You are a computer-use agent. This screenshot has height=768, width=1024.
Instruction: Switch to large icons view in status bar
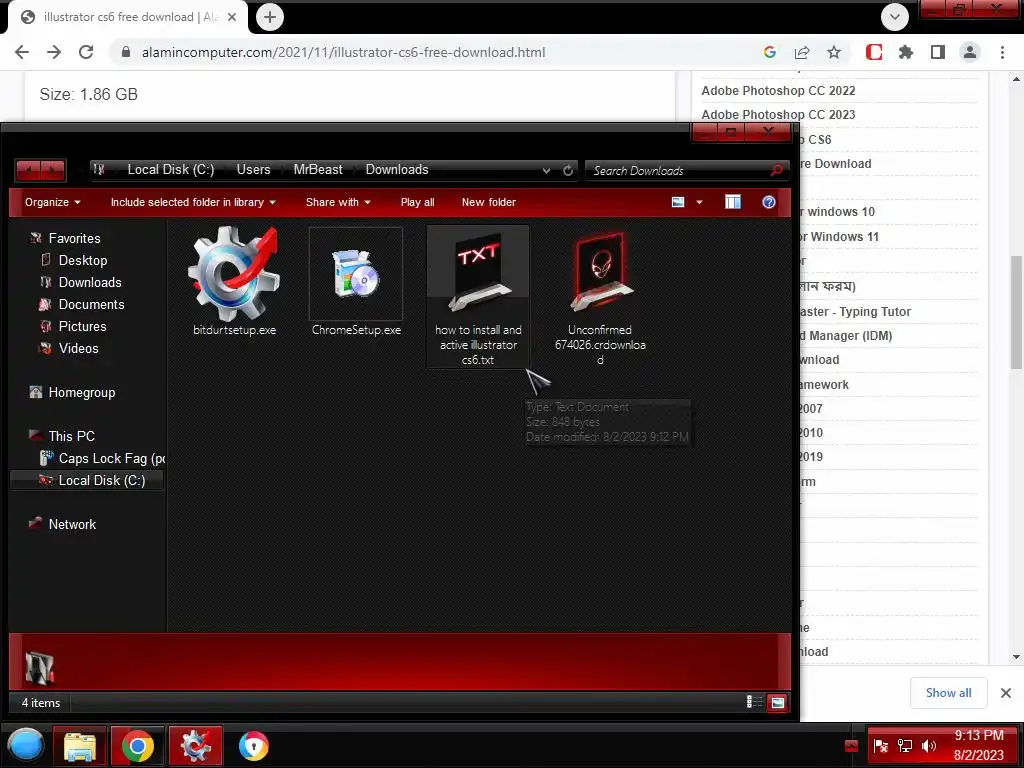[x=777, y=703]
